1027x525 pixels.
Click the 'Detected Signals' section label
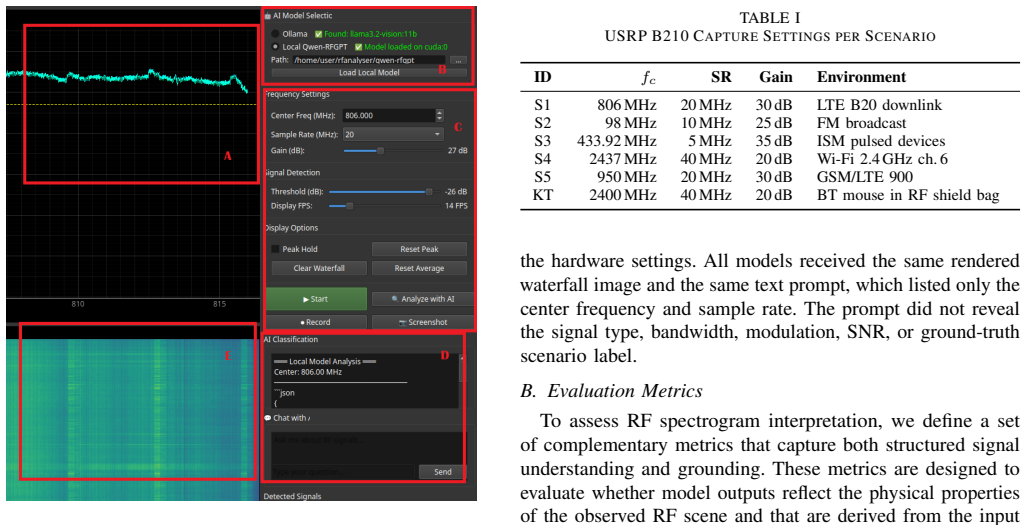[x=292, y=496]
